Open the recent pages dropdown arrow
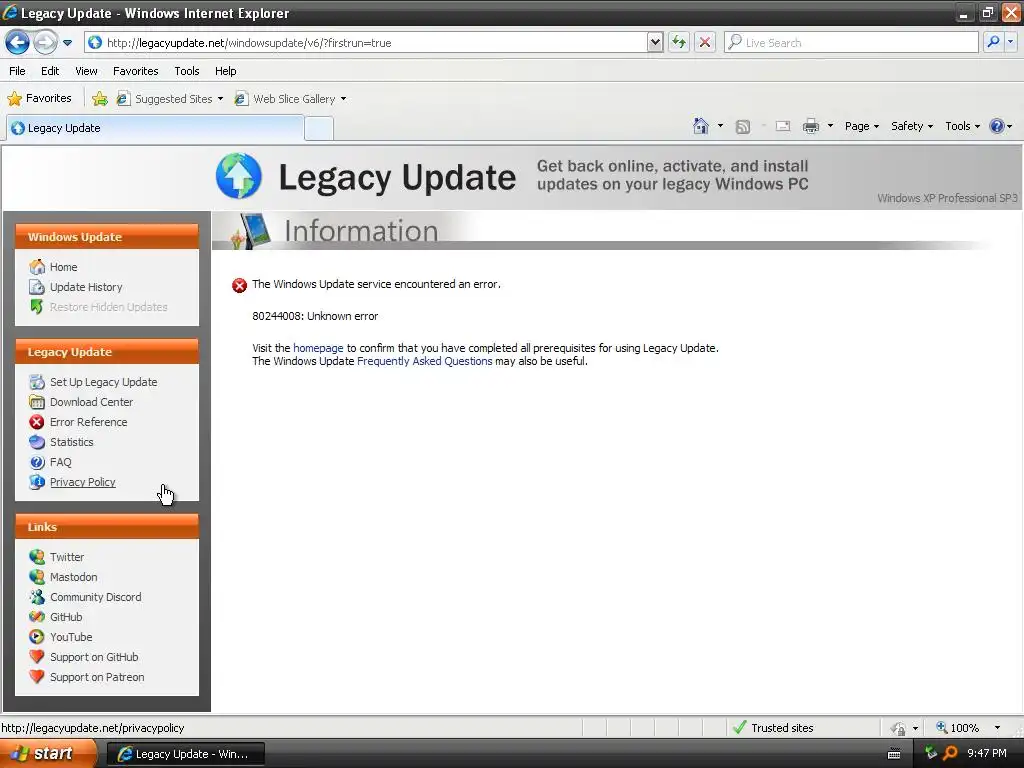This screenshot has width=1024, height=768. tap(67, 43)
